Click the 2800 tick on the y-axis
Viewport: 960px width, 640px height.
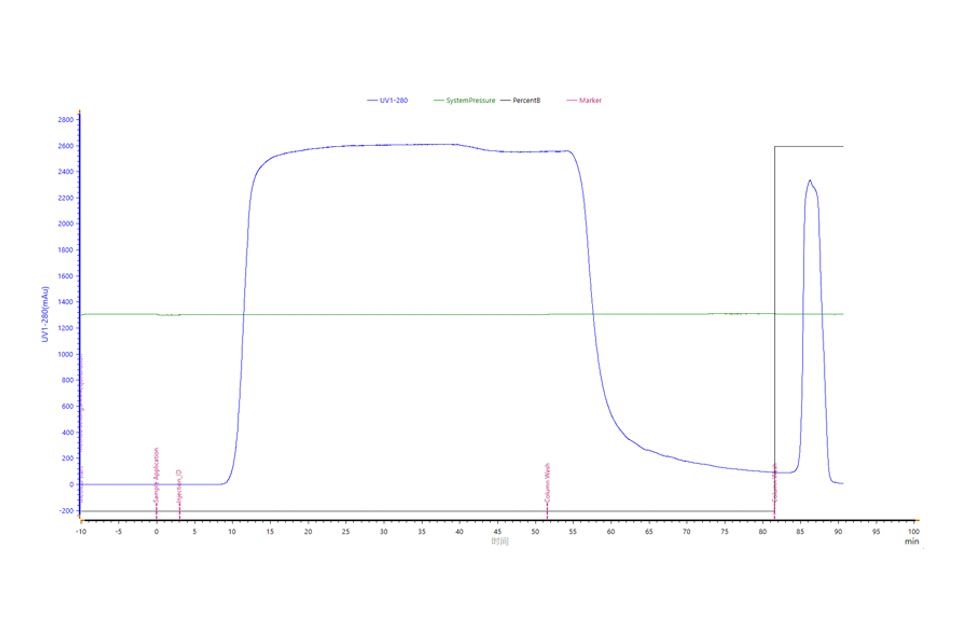[65, 120]
